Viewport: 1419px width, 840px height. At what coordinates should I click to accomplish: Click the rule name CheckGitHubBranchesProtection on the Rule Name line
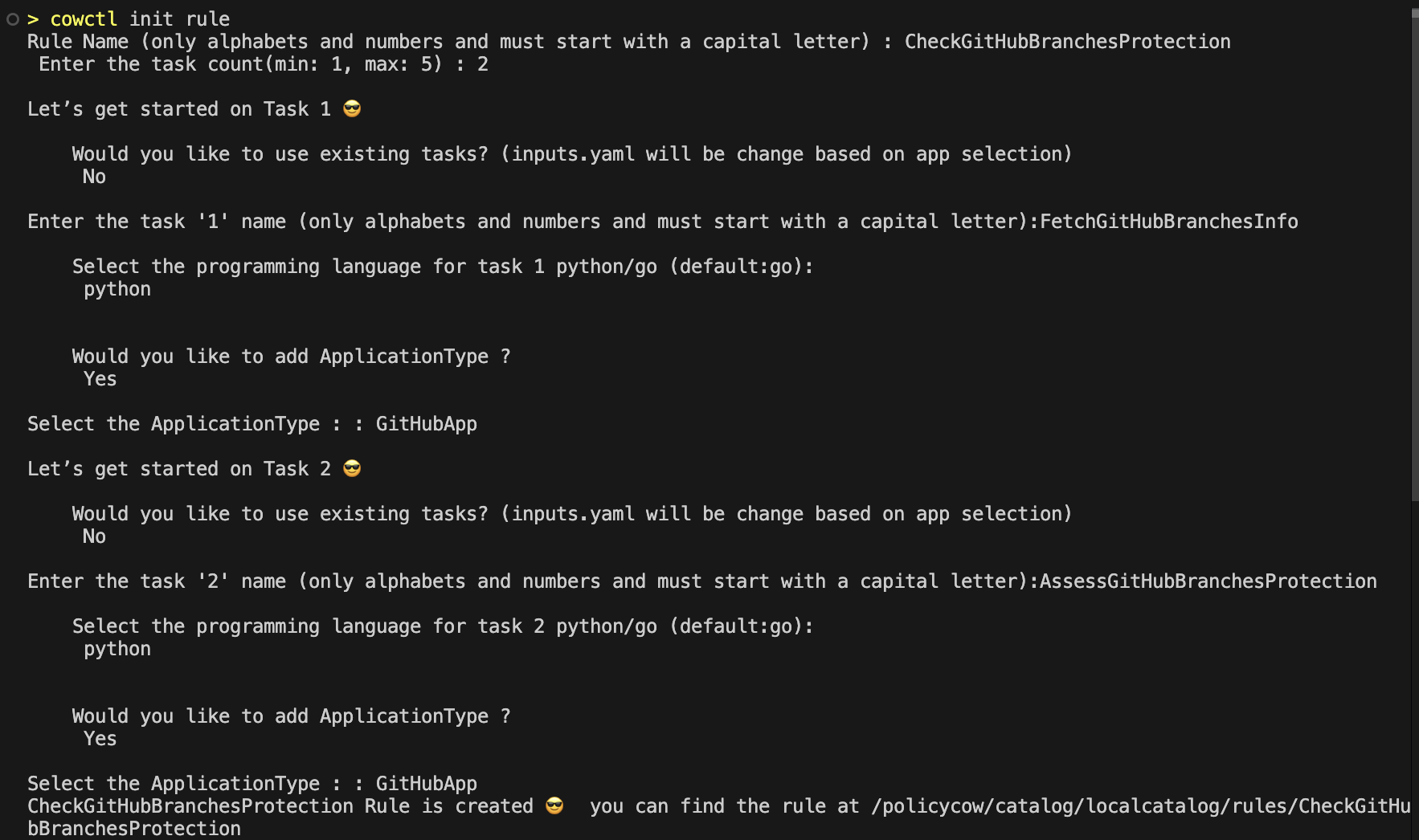click(x=1067, y=42)
